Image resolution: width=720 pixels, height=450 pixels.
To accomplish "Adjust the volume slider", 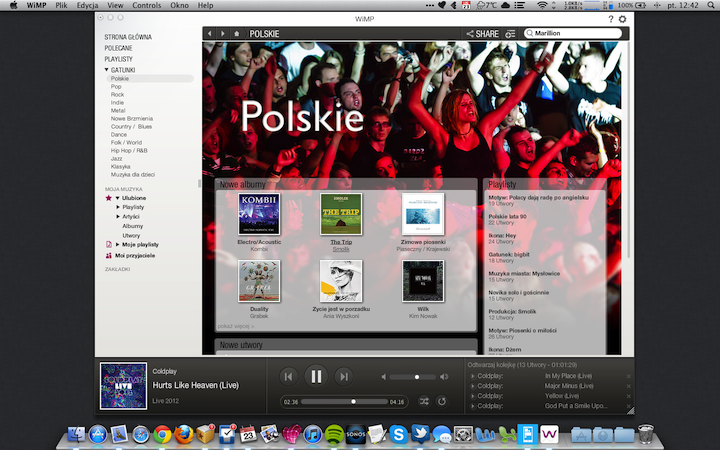I will click(412, 377).
